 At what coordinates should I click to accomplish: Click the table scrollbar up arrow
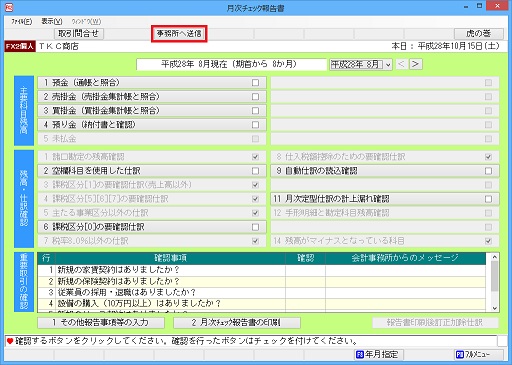tap(494, 257)
